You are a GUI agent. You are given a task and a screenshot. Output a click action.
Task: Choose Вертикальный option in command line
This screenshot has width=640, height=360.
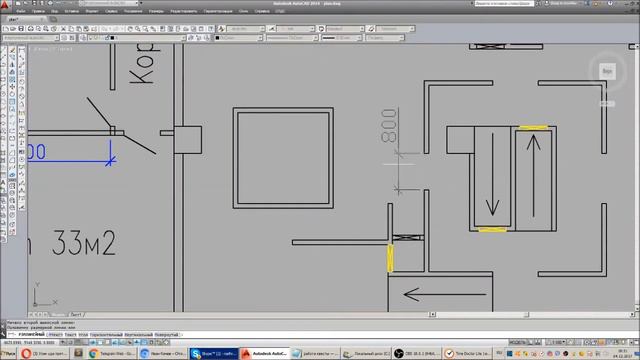[x=138, y=335]
